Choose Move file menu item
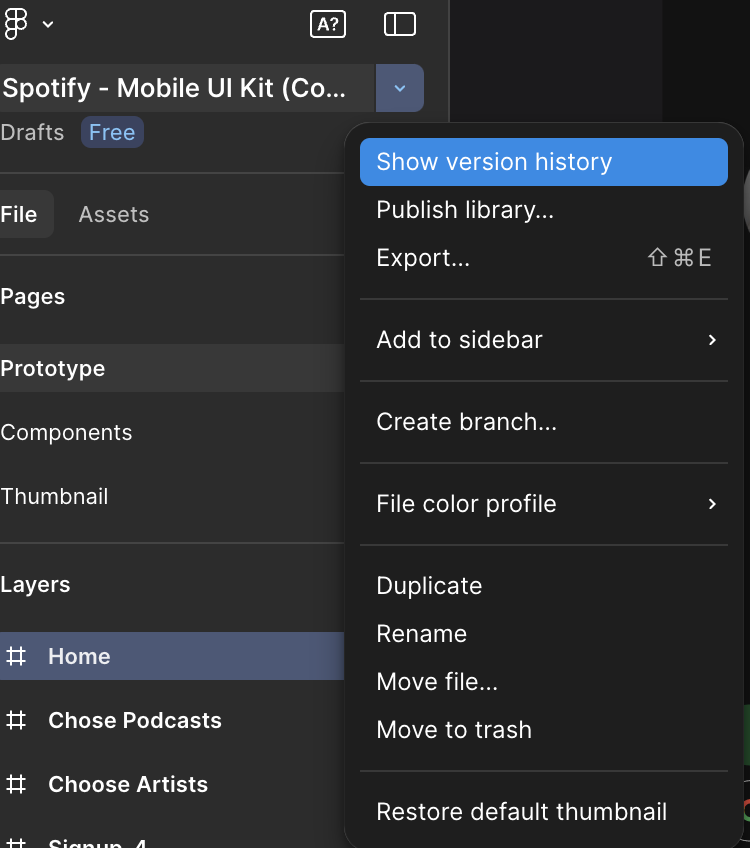 [544, 682]
